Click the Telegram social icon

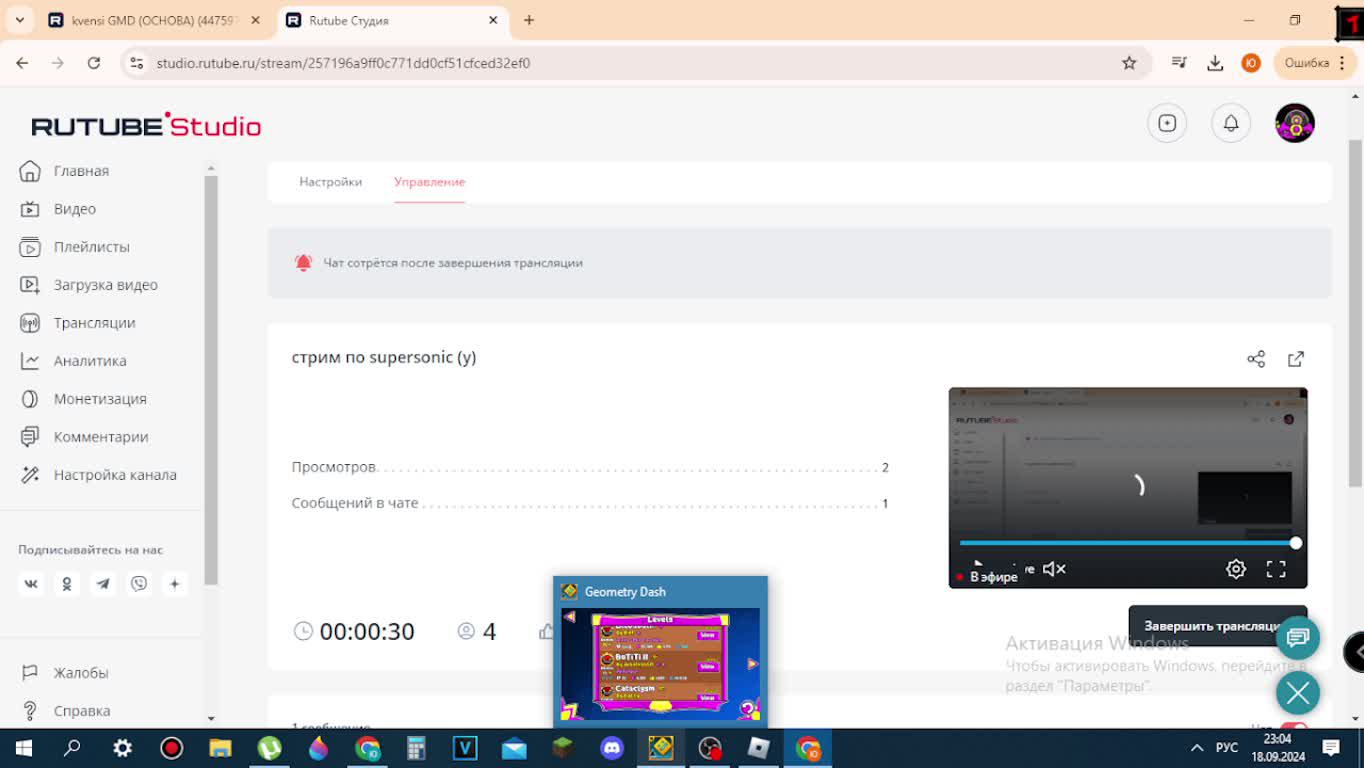point(103,584)
